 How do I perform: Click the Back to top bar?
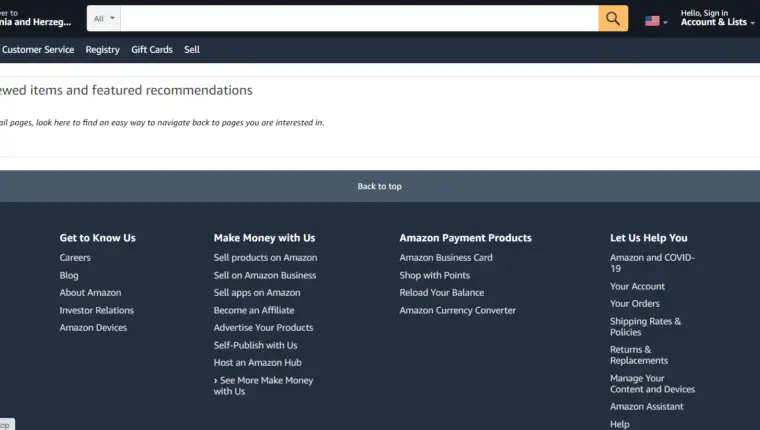pos(380,186)
